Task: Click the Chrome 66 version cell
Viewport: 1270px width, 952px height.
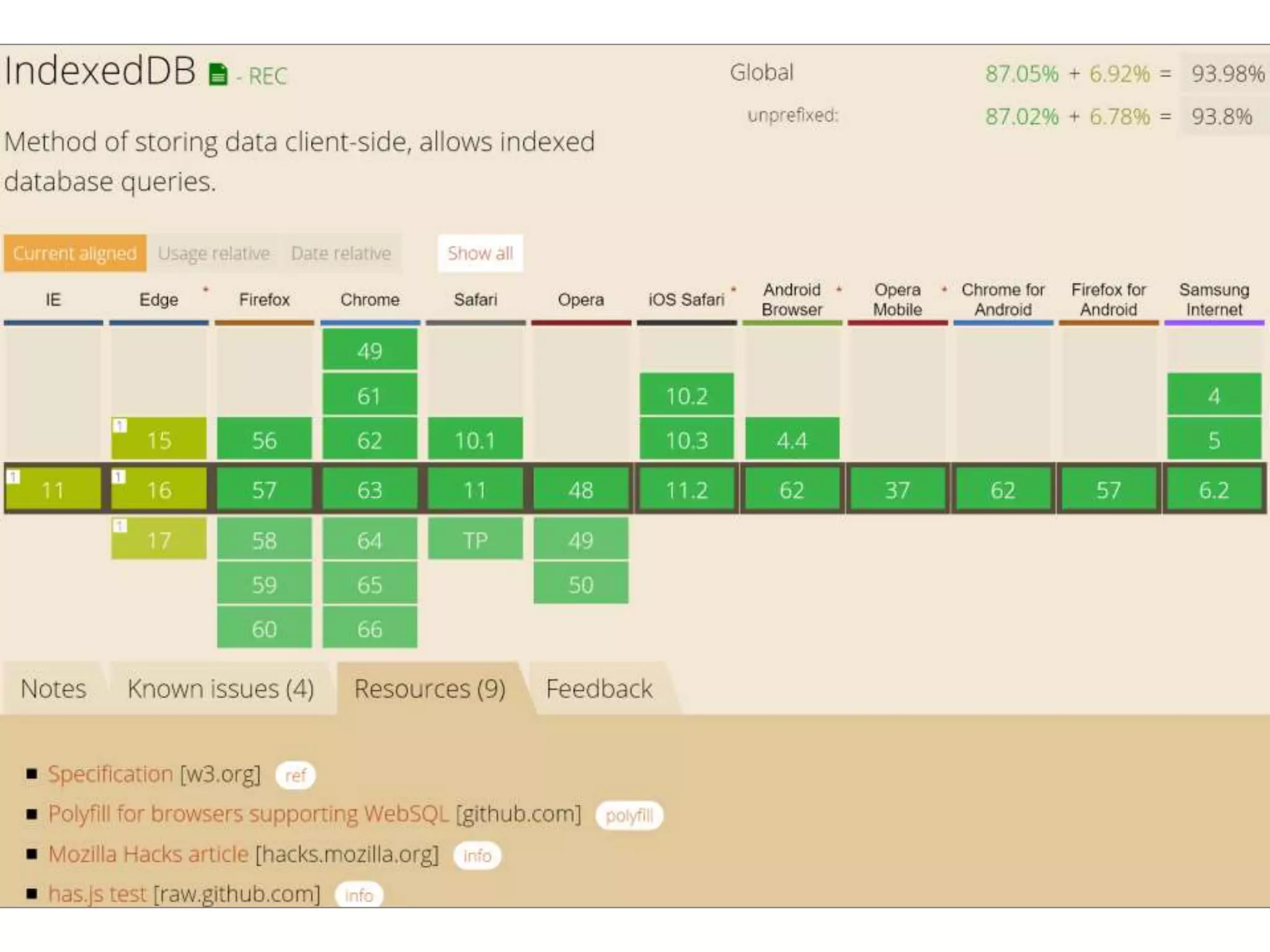Action: (370, 628)
